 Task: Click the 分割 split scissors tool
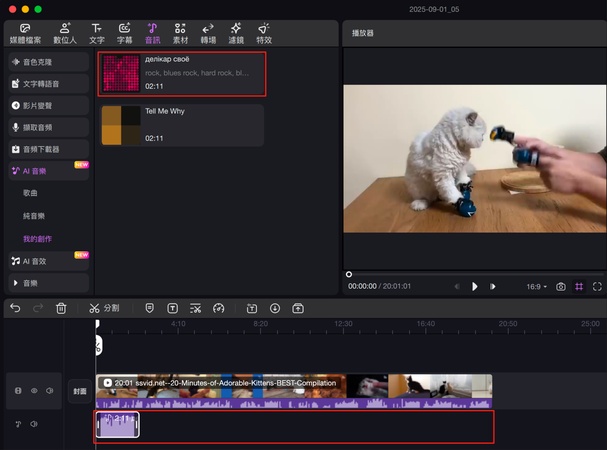(x=104, y=308)
